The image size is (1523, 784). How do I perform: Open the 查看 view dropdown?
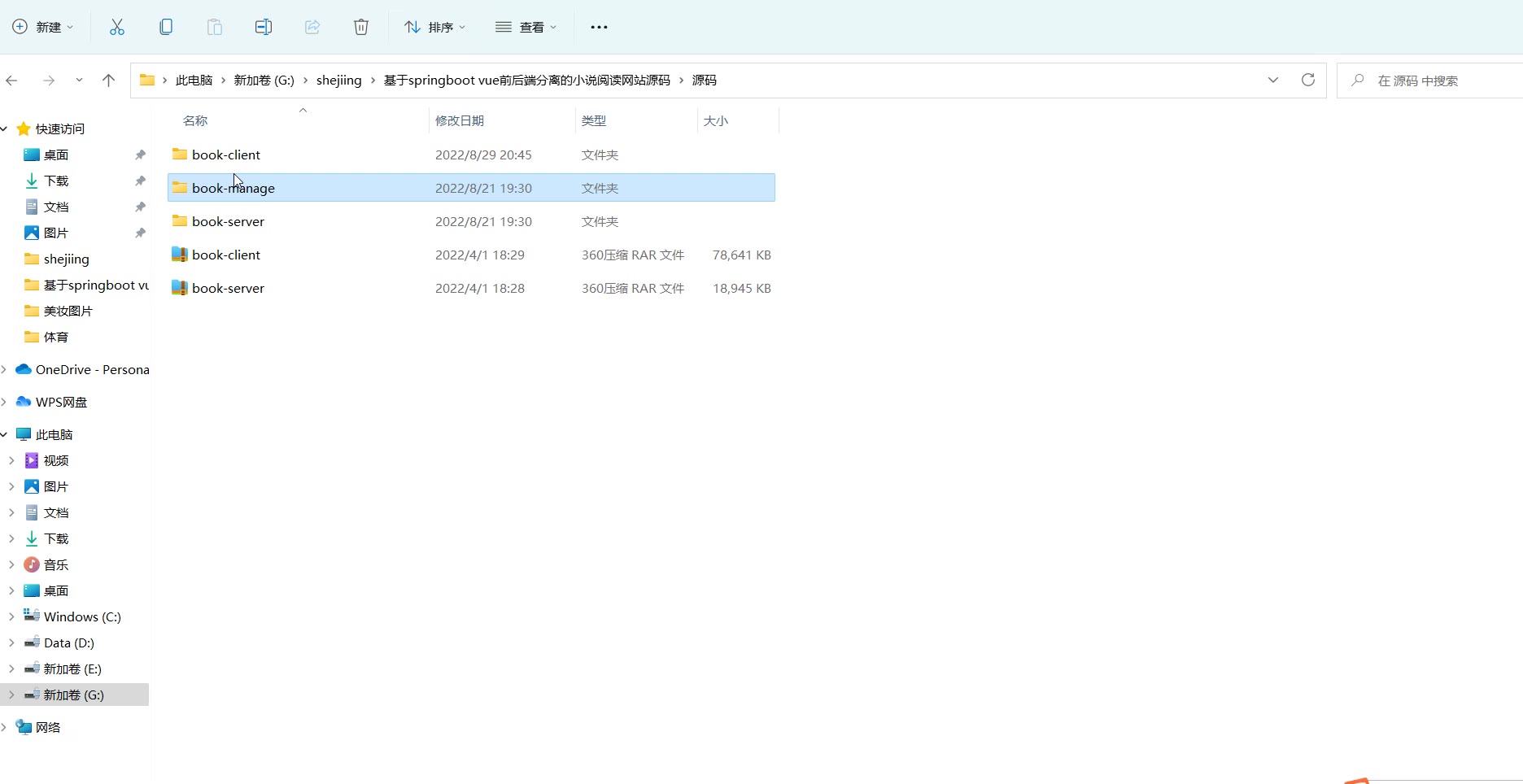[x=526, y=27]
